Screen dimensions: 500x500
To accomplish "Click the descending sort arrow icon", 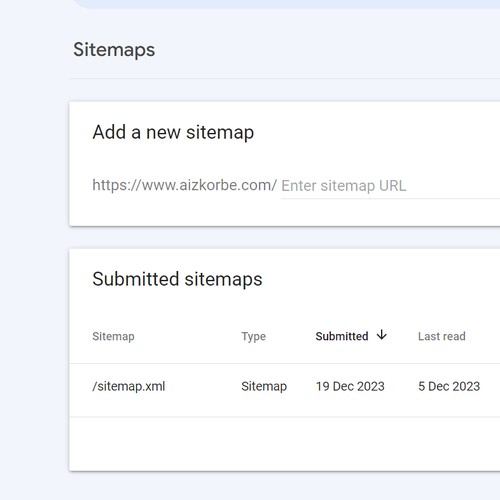I will click(382, 335).
